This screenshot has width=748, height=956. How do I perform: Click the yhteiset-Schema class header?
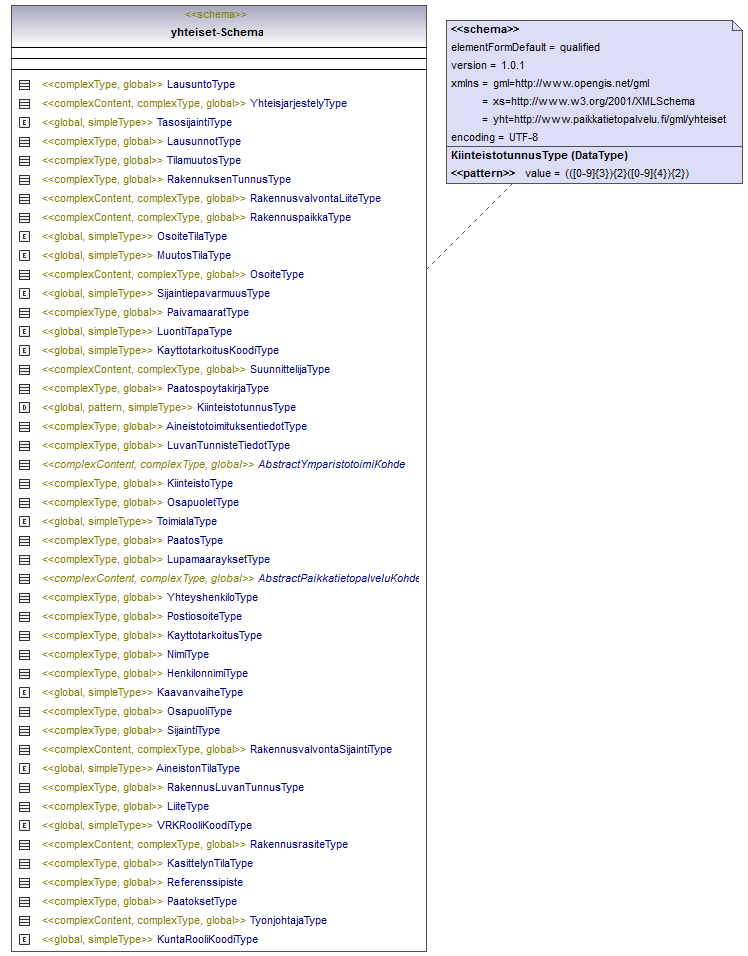217,32
